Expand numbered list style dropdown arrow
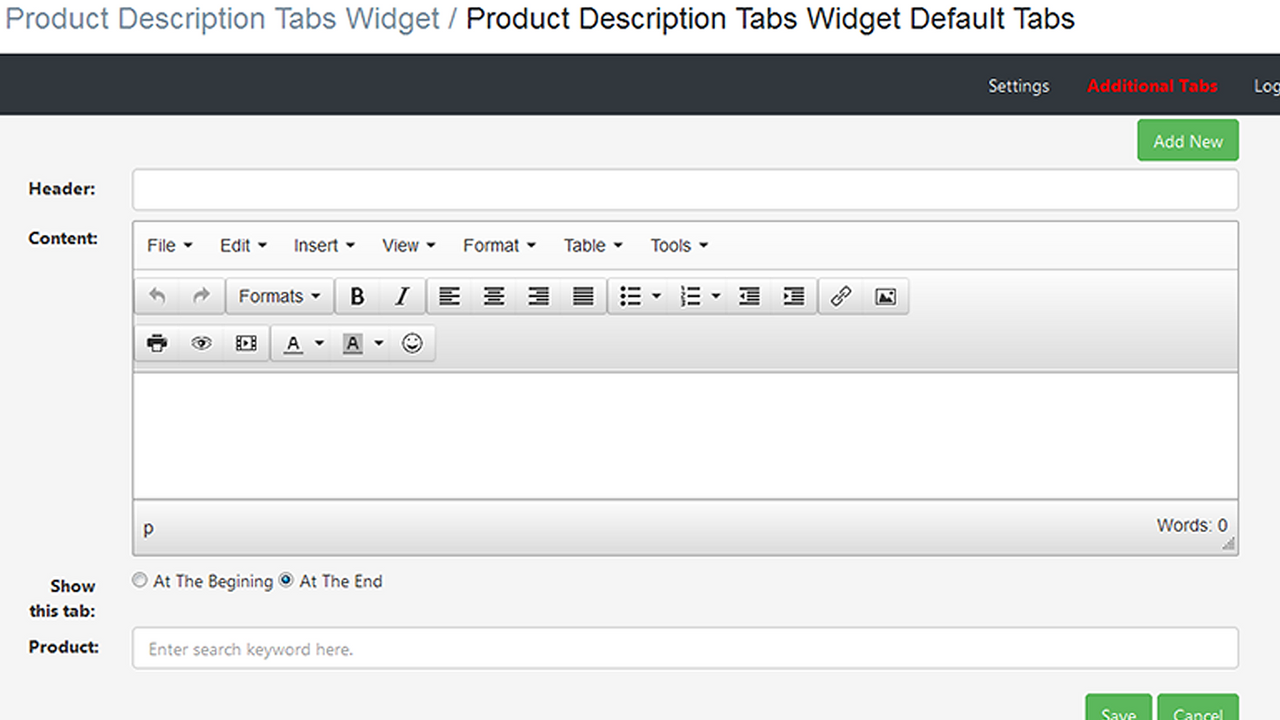Image resolution: width=1280 pixels, height=720 pixels. tap(716, 296)
